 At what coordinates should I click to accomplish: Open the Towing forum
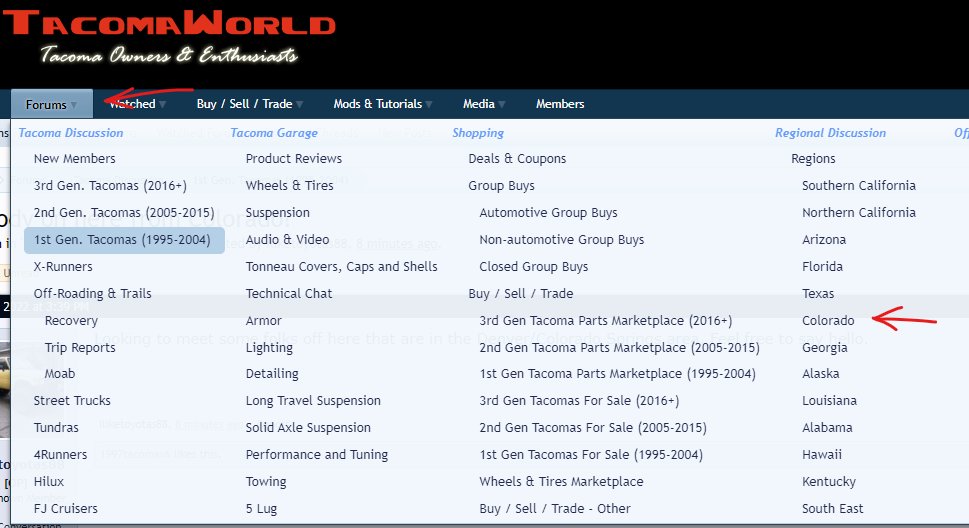pos(266,482)
